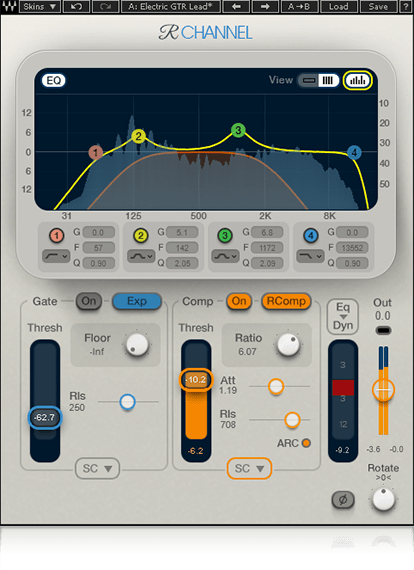The height and width of the screenshot is (570, 414).
Task: Click the compressor peak reading -6.2
Action: [196, 451]
